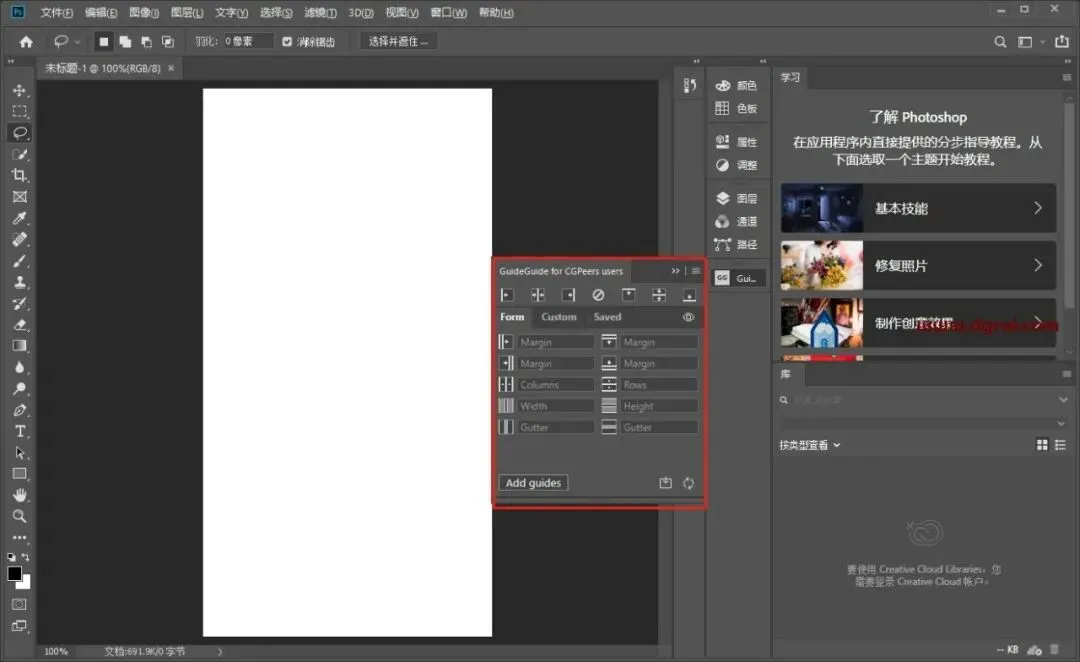Switch foreground and background colors
This screenshot has width=1080, height=662.
(x=25, y=557)
